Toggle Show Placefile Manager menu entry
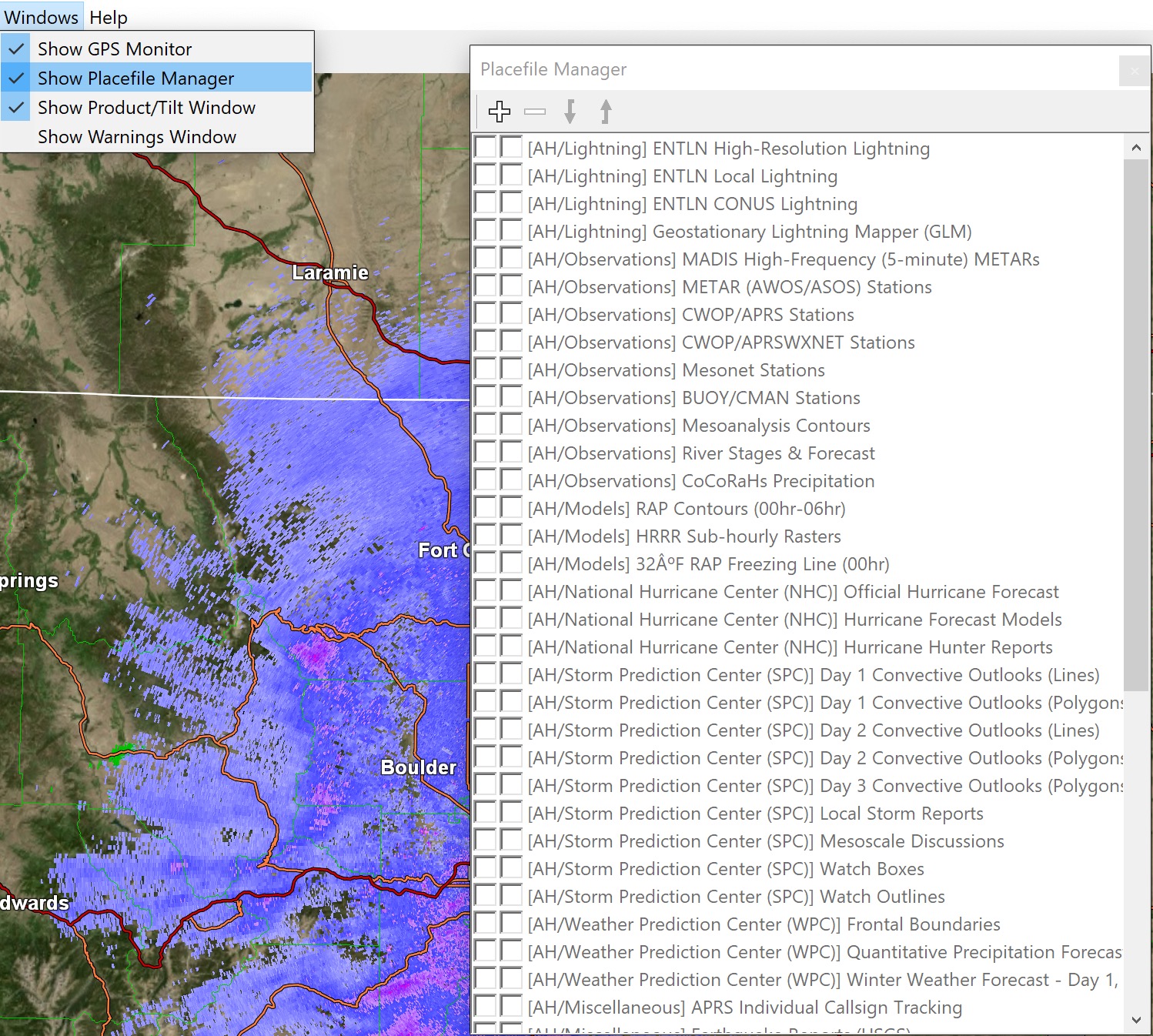1153x1036 pixels. click(x=157, y=79)
